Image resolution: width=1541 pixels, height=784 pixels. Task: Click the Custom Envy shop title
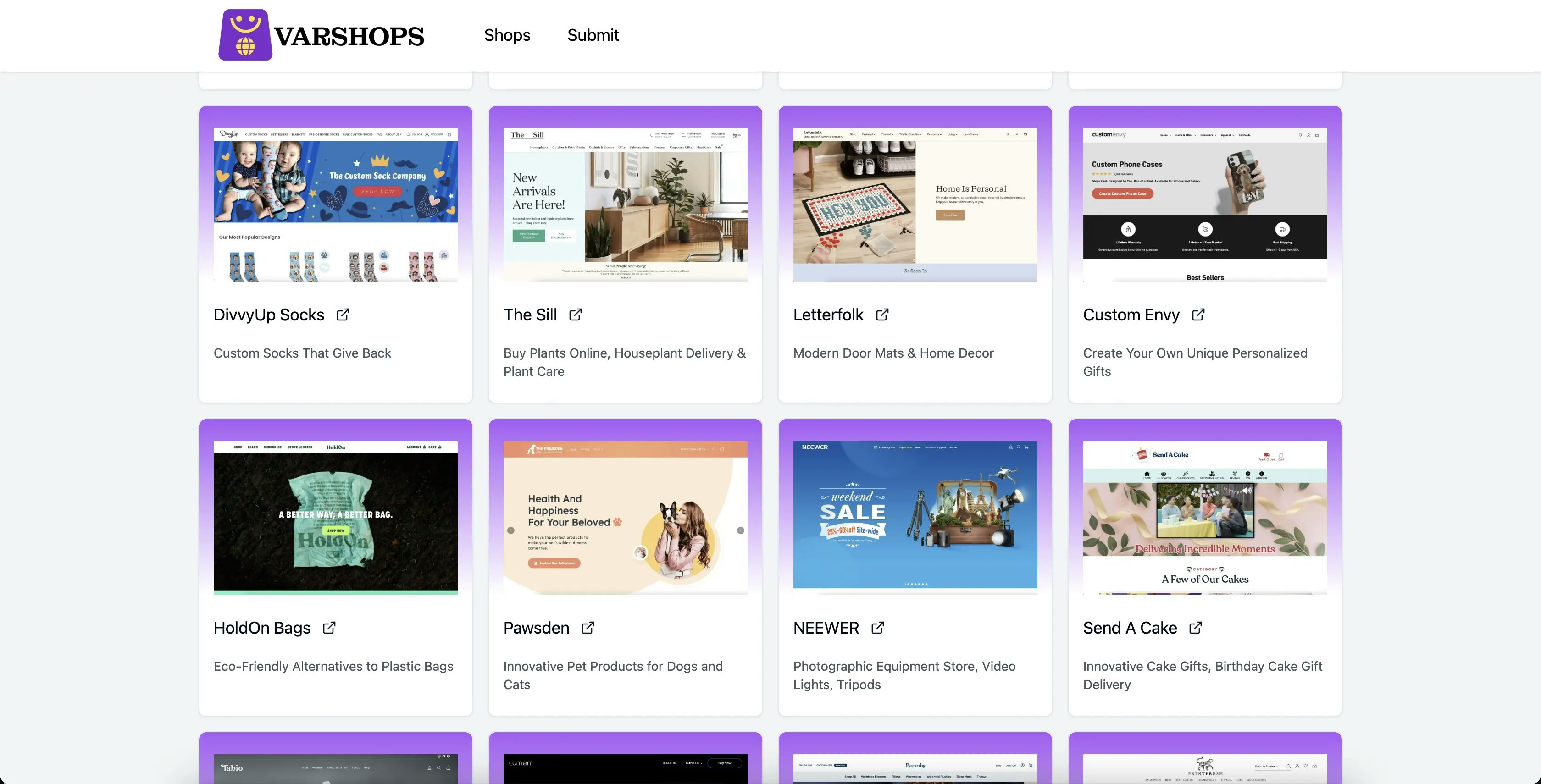point(1131,315)
